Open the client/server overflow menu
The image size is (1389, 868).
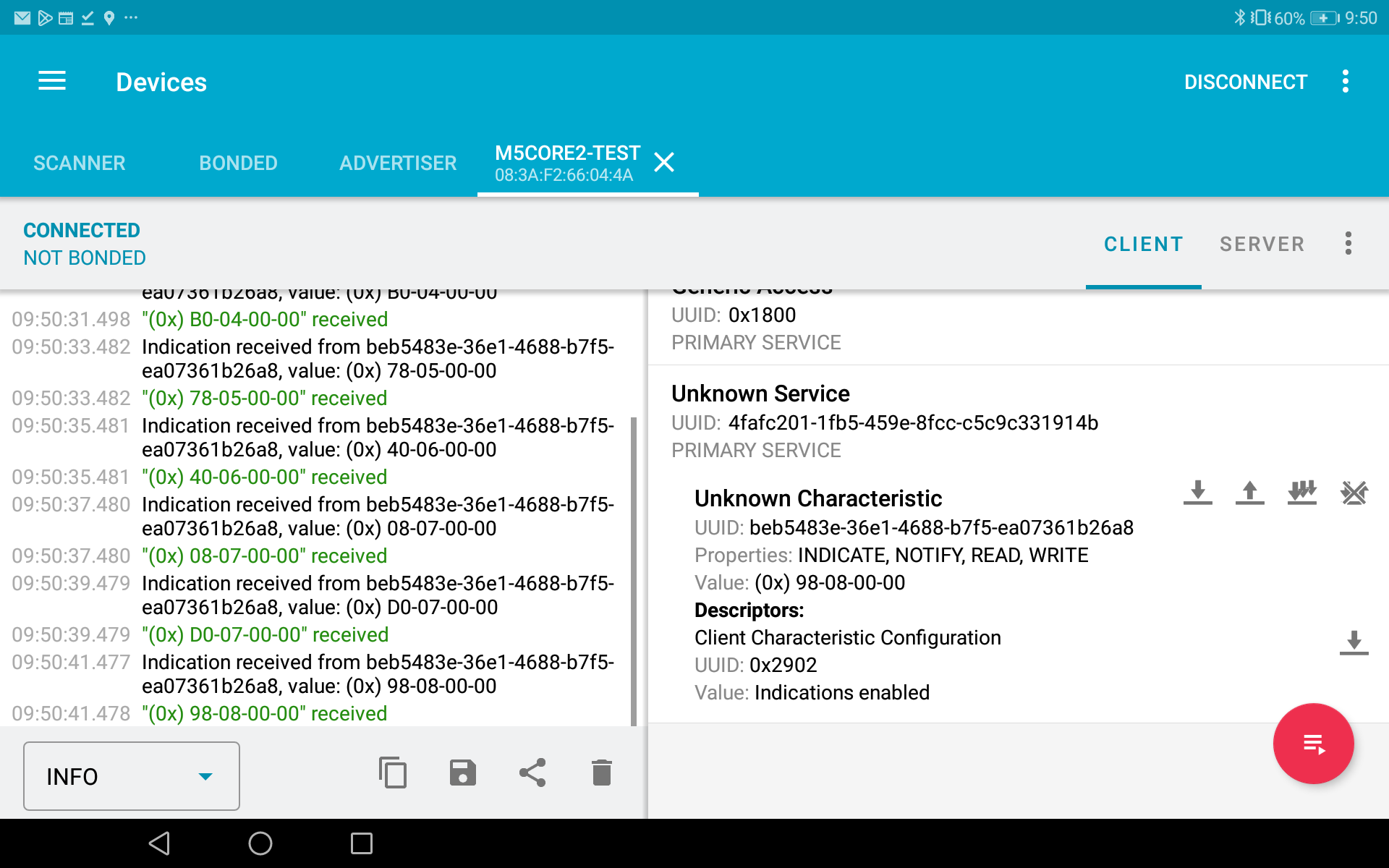pos(1348,243)
